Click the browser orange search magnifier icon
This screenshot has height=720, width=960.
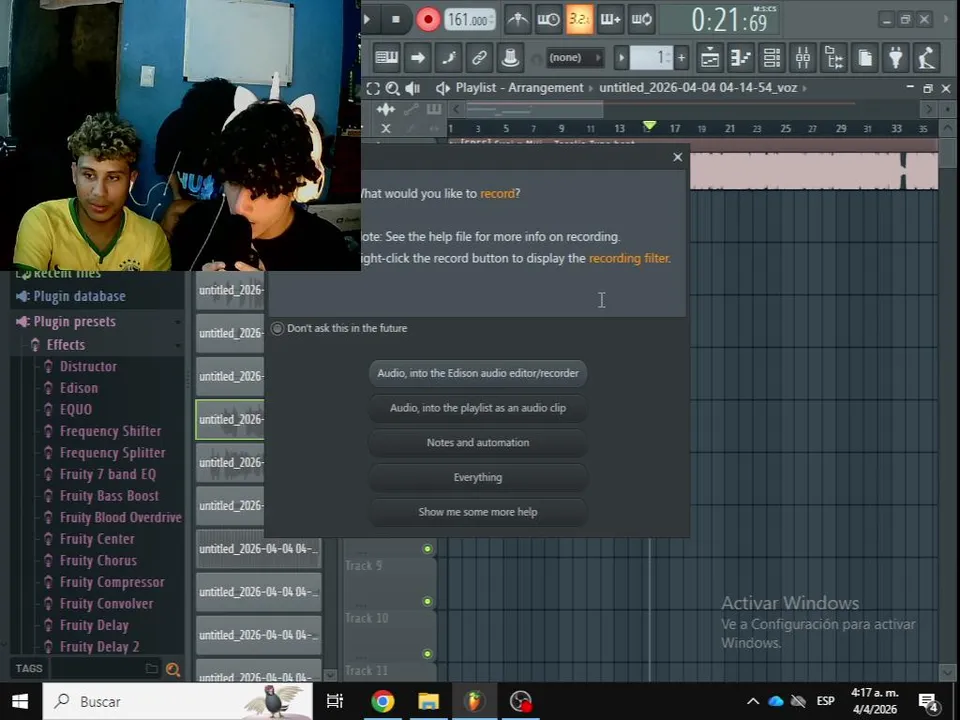click(173, 669)
